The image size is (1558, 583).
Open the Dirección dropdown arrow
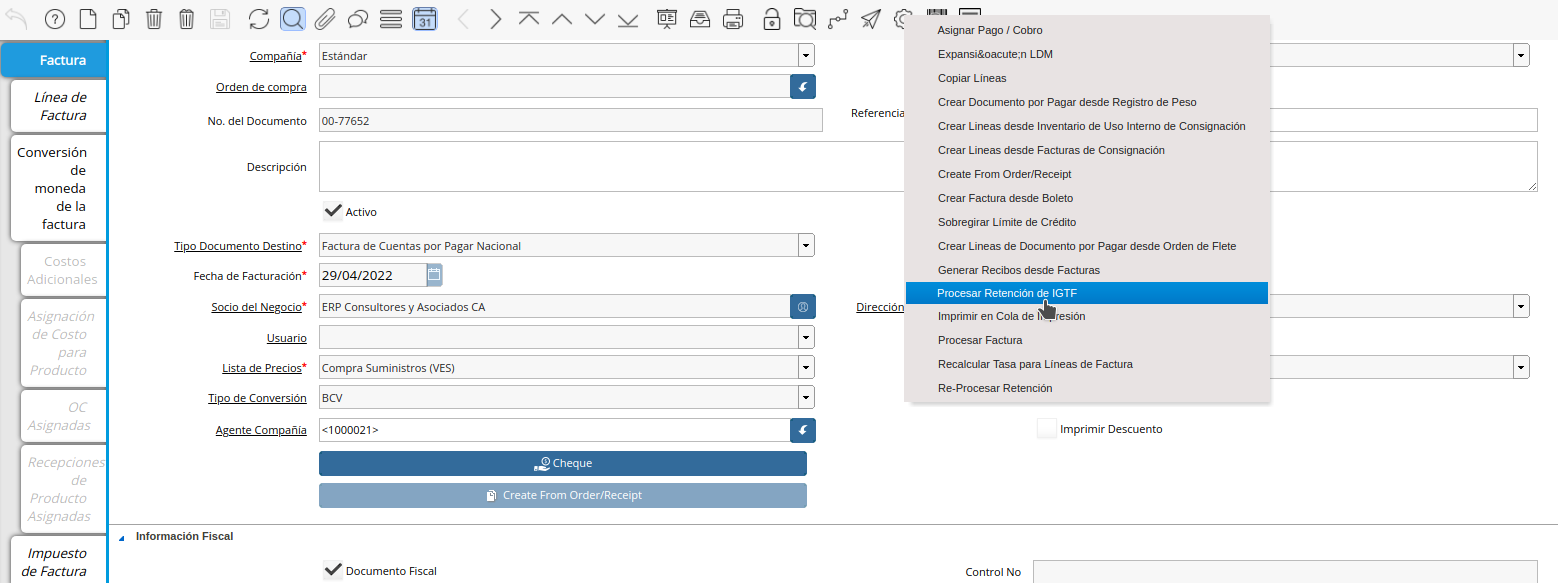click(x=1521, y=307)
